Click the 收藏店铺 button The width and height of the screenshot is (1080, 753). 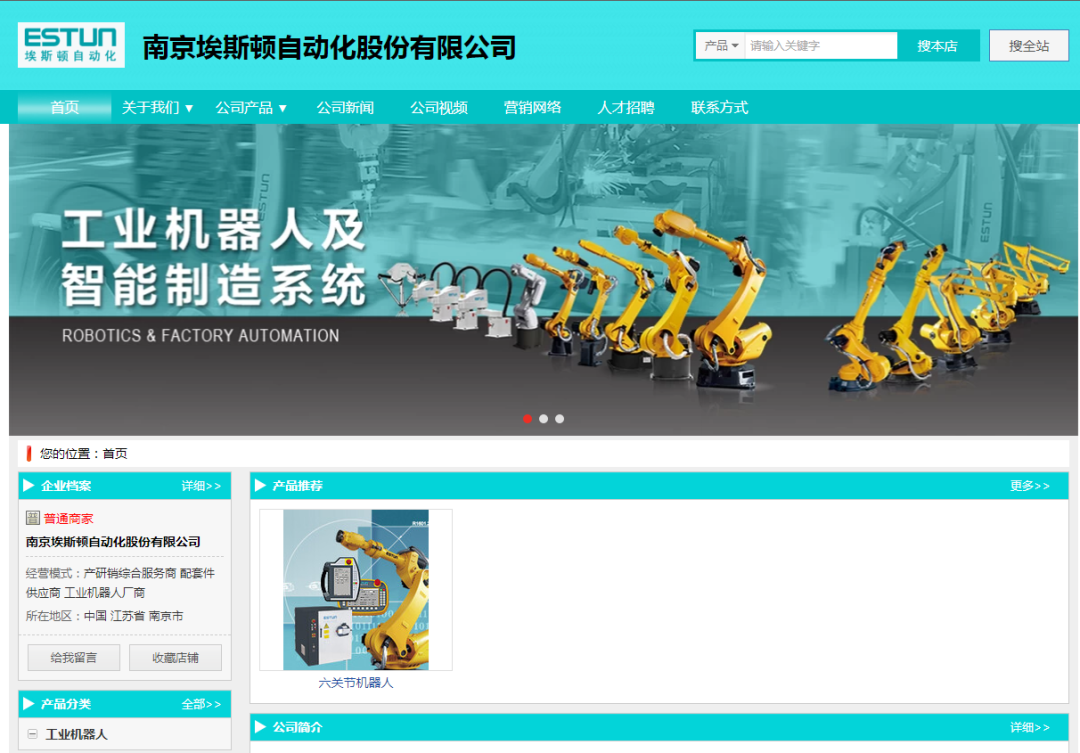tap(176, 658)
